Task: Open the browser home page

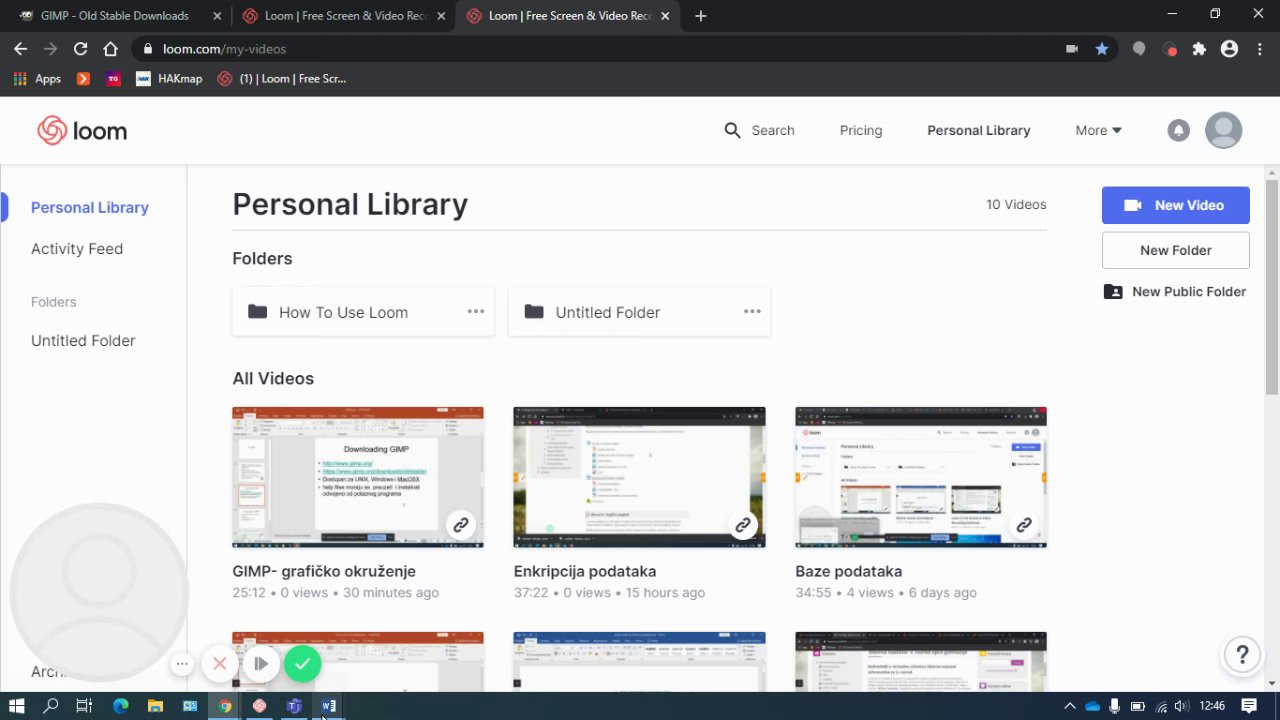Action: tap(110, 49)
